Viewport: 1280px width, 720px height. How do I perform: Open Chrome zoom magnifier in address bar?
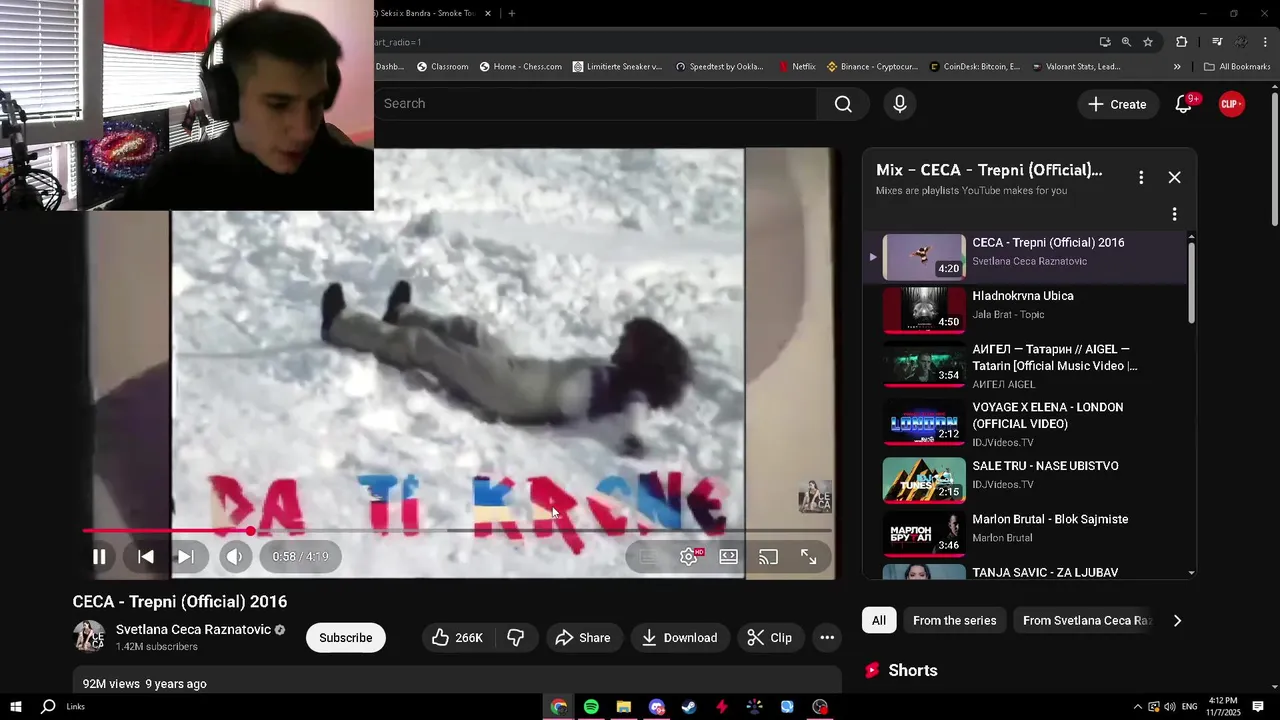pos(1126,42)
